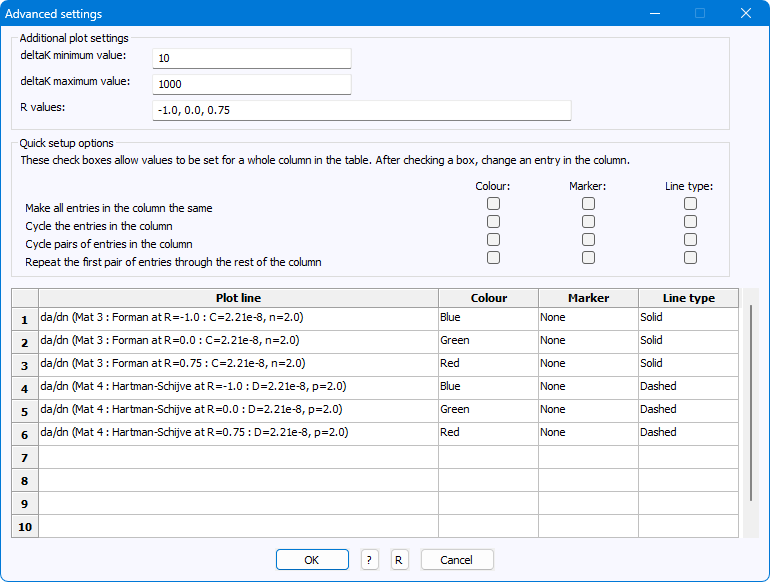
Task: Select Hartman-Schijve at R=0.0 plot line cell
Action: [238, 411]
